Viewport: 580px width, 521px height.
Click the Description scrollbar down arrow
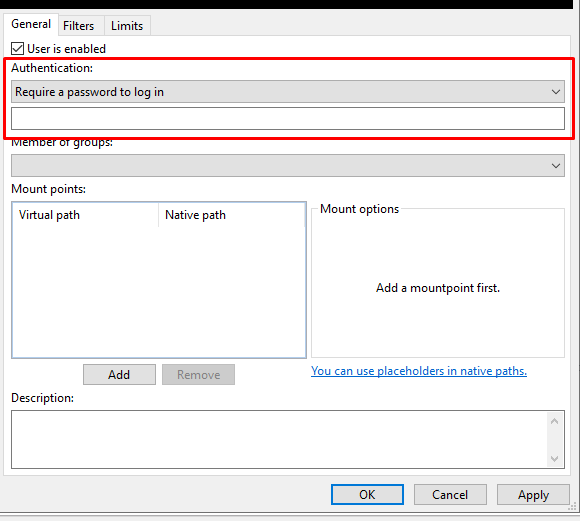click(x=554, y=459)
